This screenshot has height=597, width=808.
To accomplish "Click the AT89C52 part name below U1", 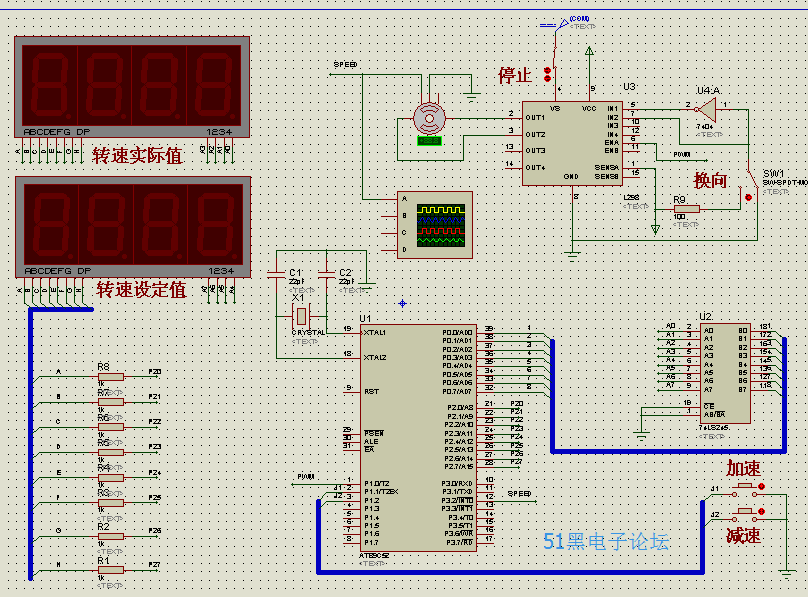I will point(374,556).
